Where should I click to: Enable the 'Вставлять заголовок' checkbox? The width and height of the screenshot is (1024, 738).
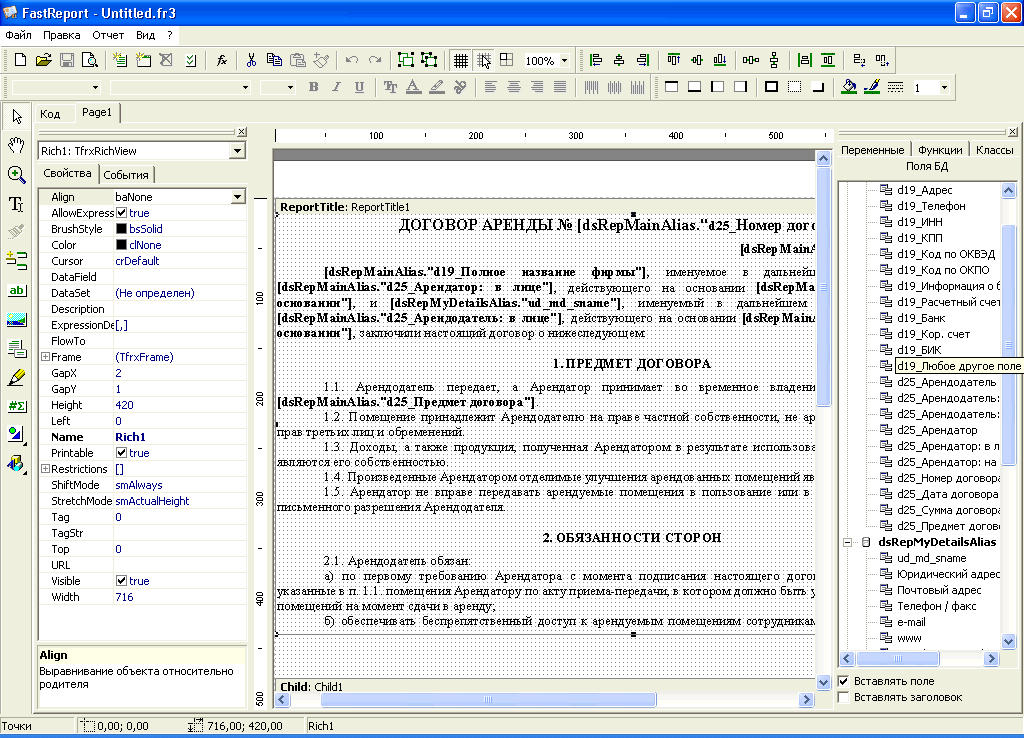click(x=843, y=697)
